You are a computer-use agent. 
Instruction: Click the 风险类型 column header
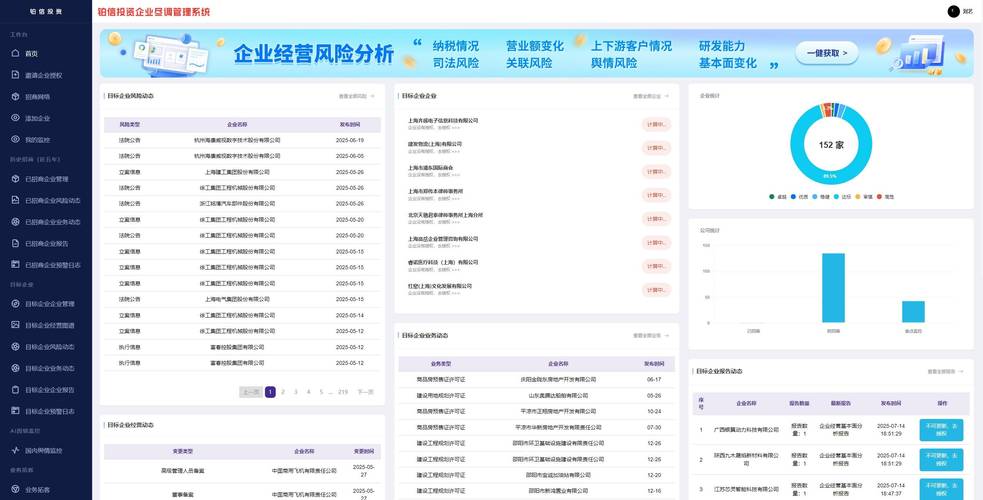130,125
